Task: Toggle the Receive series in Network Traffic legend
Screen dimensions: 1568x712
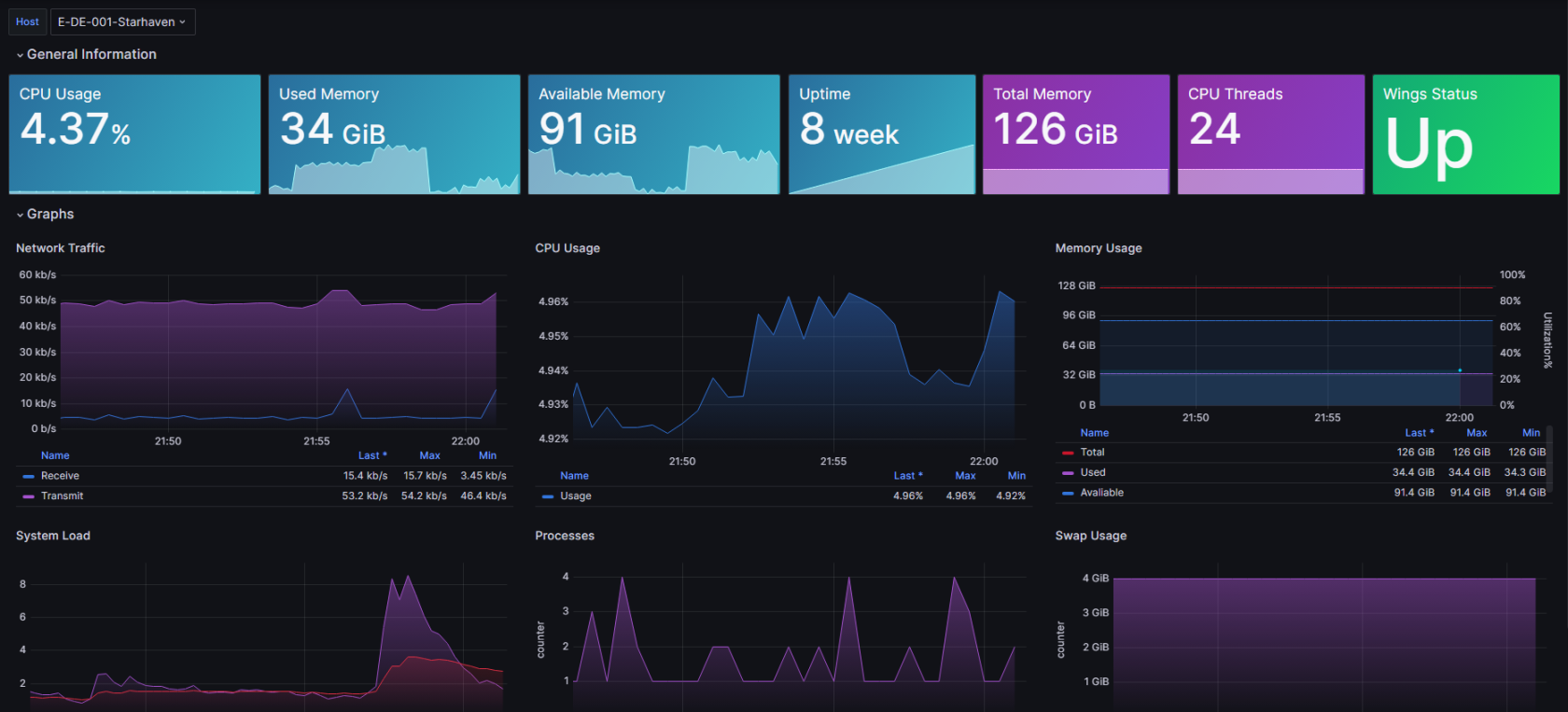Action: coord(60,476)
